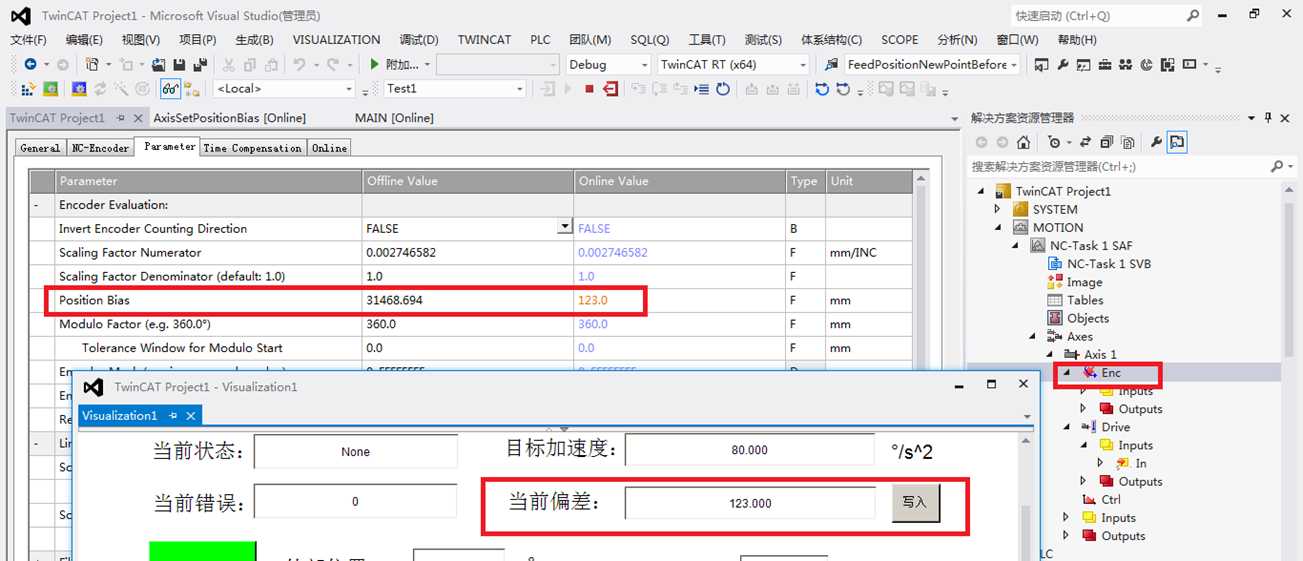Click the blue Reset cold circular arrow icon
The height and width of the screenshot is (561, 1303).
coord(822,88)
